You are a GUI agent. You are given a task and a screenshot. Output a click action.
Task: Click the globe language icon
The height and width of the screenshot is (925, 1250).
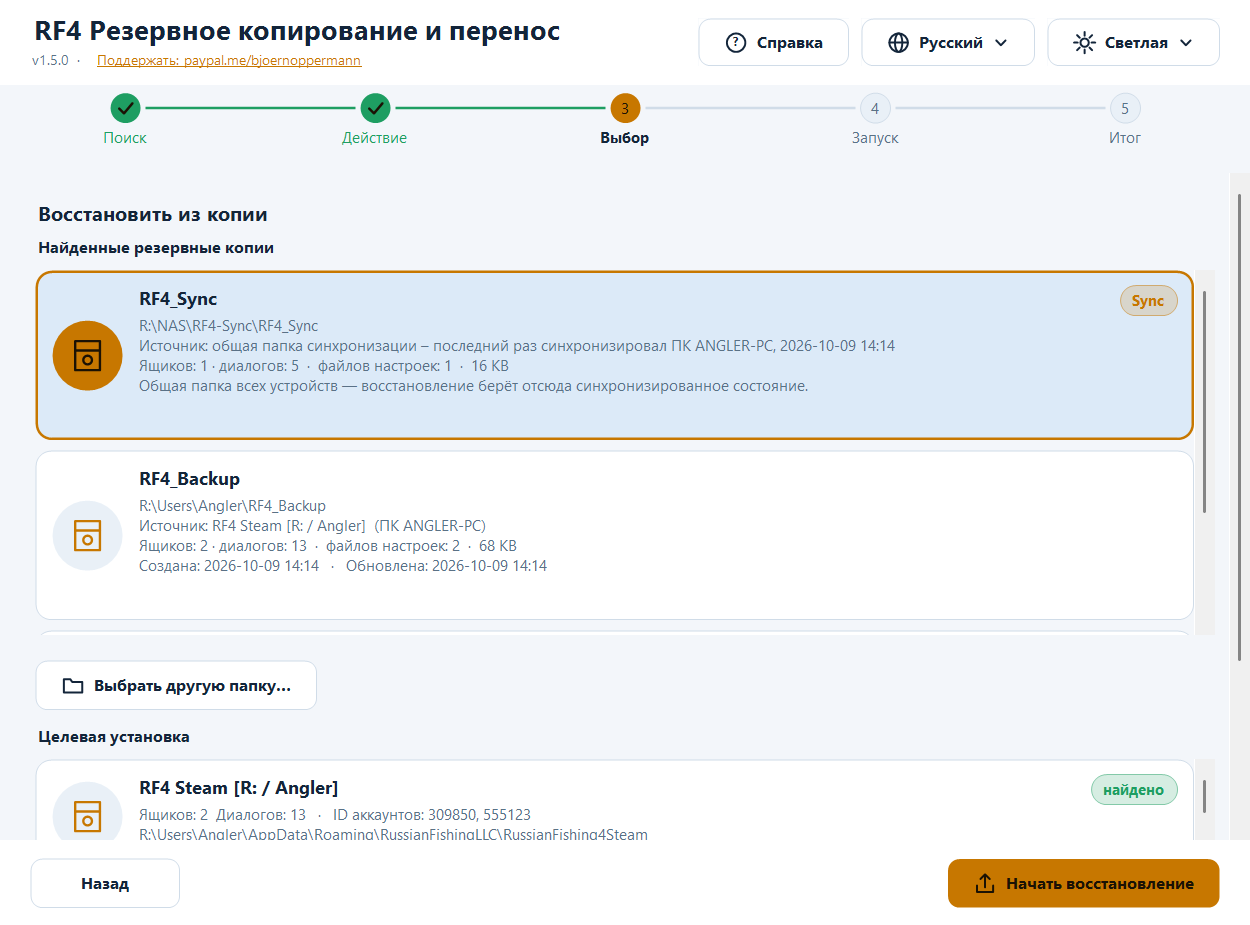point(899,43)
